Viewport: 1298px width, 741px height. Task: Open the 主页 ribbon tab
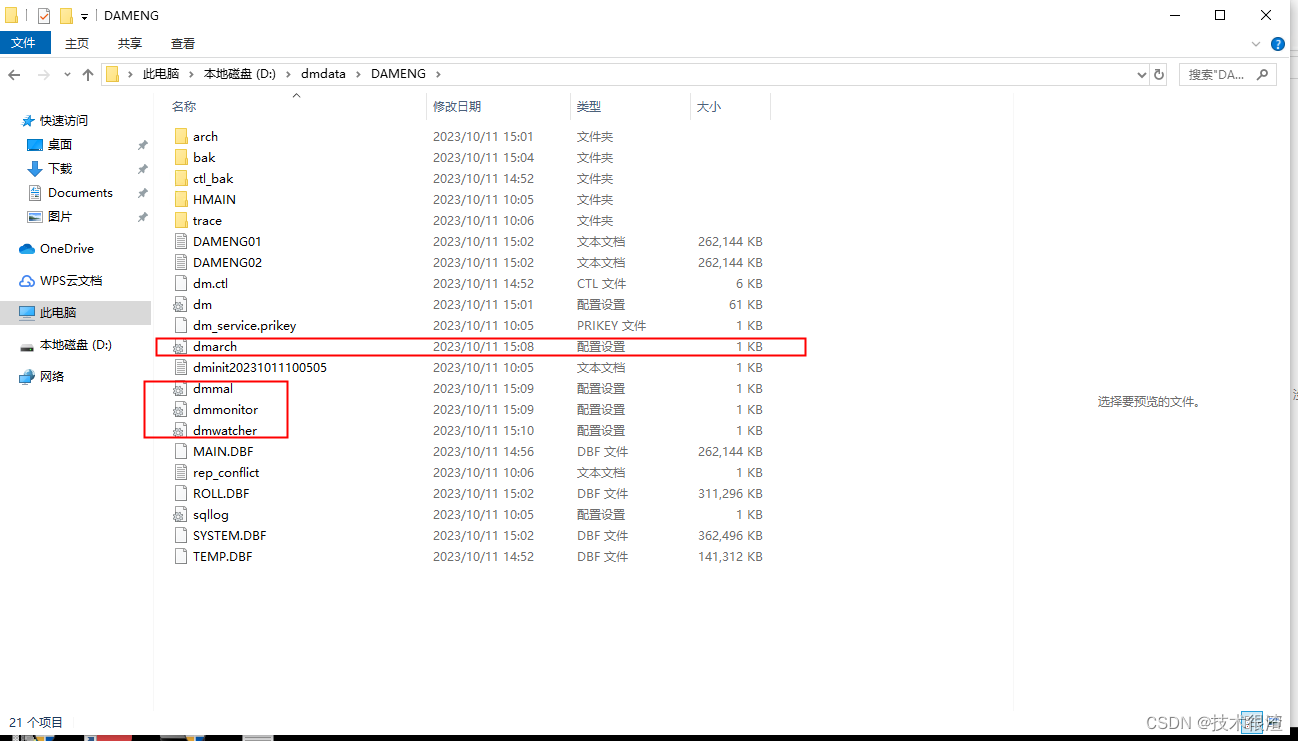[x=77, y=43]
